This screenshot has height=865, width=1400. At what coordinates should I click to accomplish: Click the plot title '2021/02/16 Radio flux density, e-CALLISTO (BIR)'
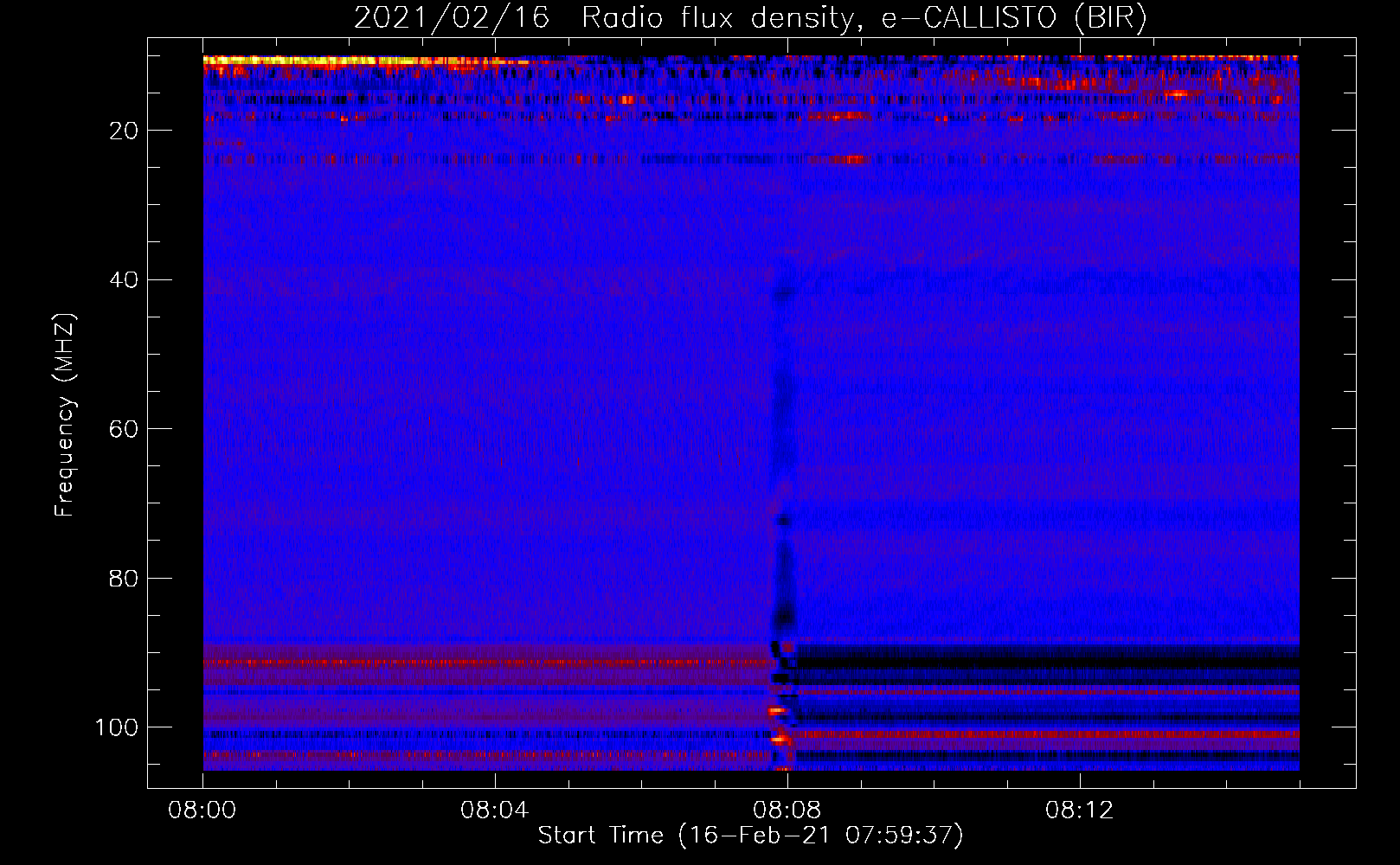point(750,18)
